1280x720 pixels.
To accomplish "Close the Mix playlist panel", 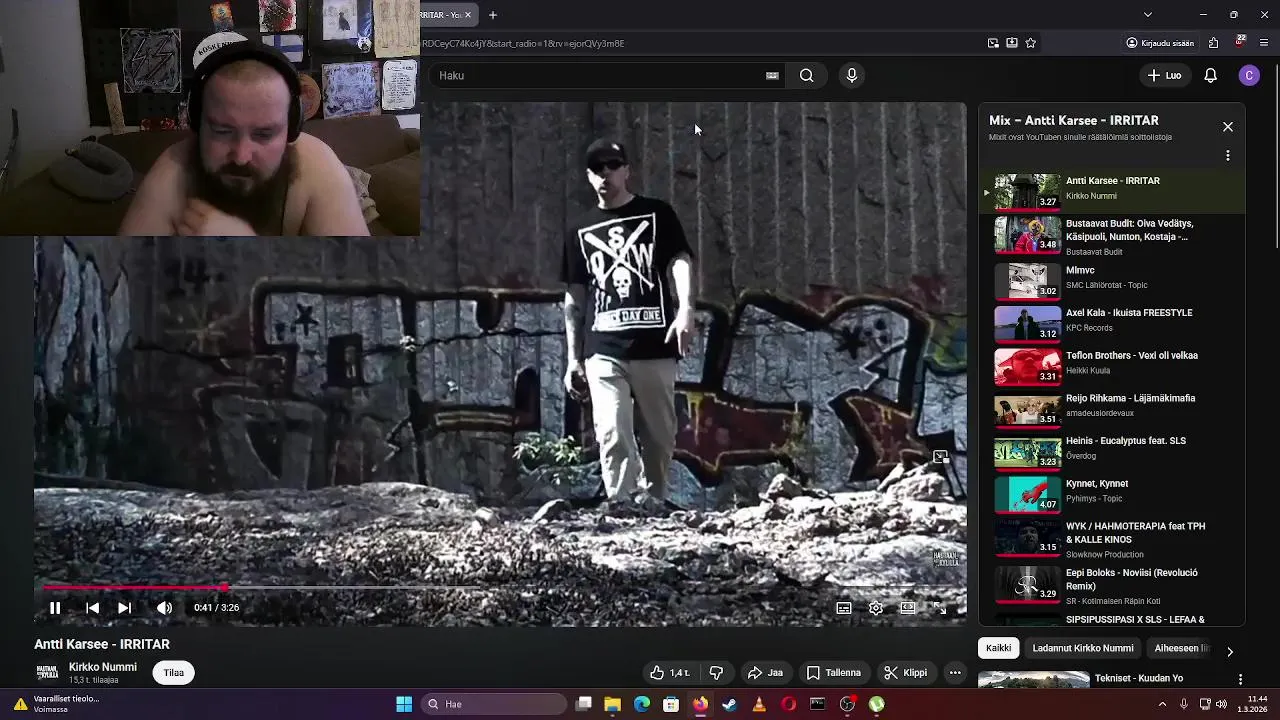I will (1228, 127).
